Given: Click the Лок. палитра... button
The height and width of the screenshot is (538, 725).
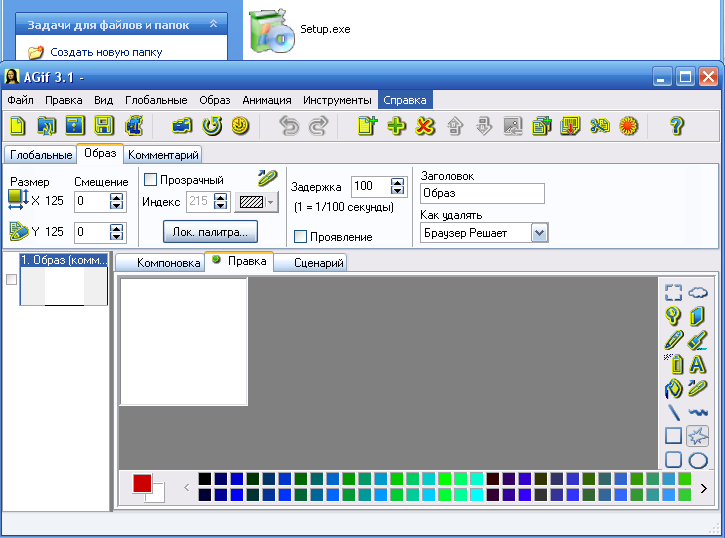Looking at the screenshot, I should coord(210,232).
